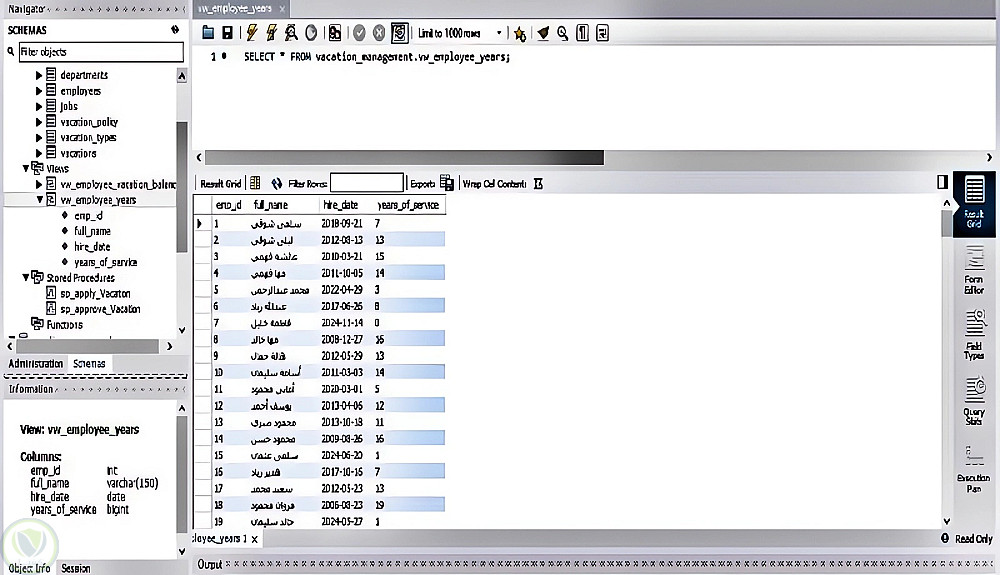Open a SQL script file icon
Screen dimensions: 1000x575
tap(208, 33)
